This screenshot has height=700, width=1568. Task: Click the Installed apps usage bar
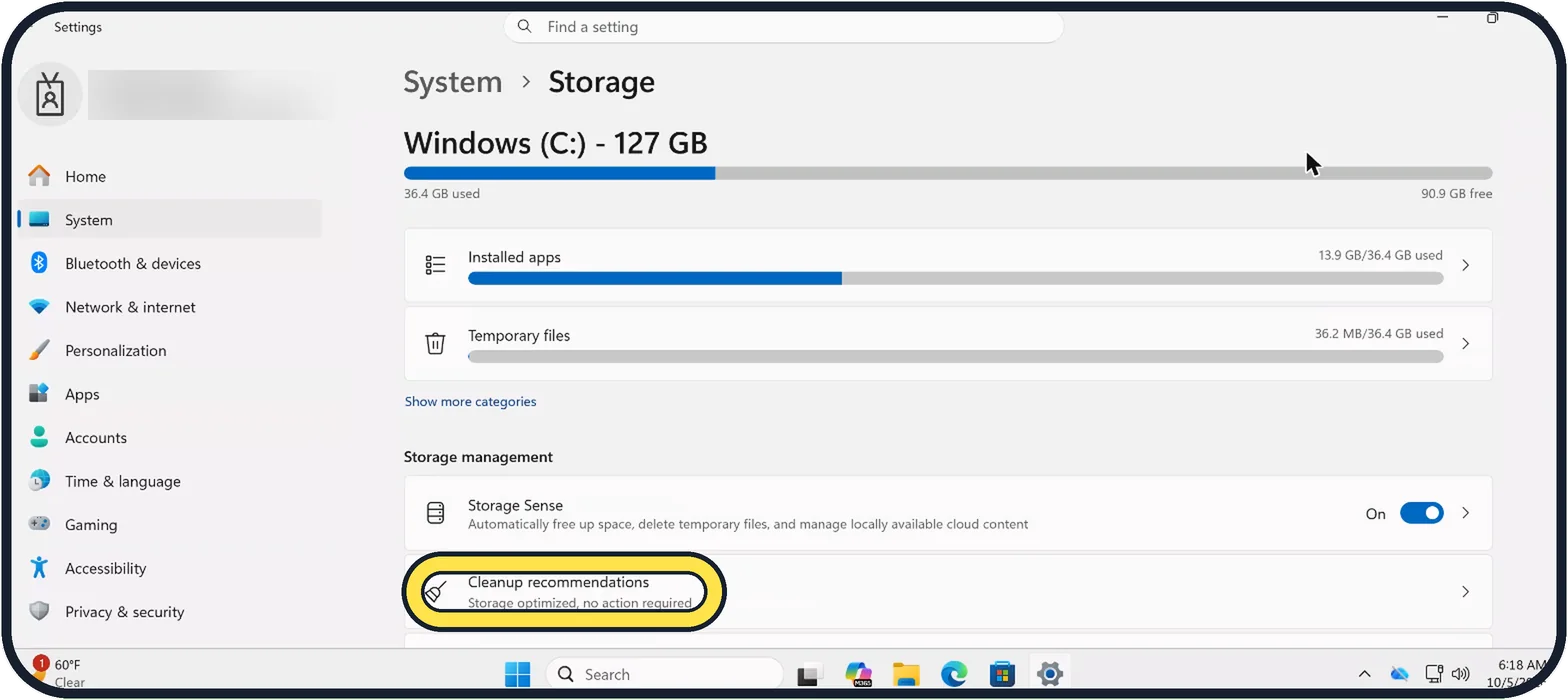(955, 278)
